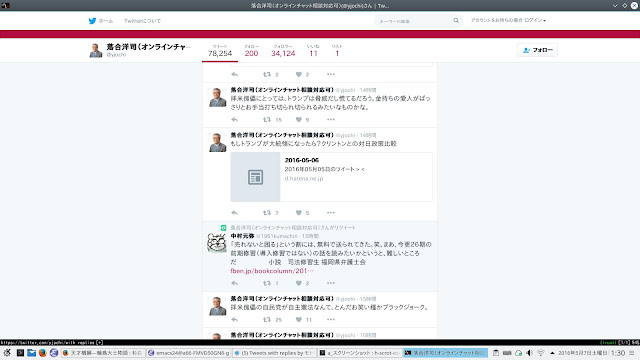Click the magnifier icon in the search box
The width and height of the screenshot is (640, 360).
(456, 20)
